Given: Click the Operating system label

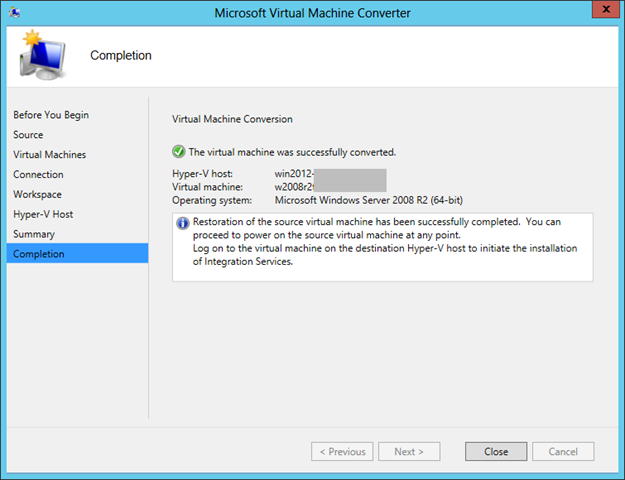Looking at the screenshot, I should click(212, 200).
